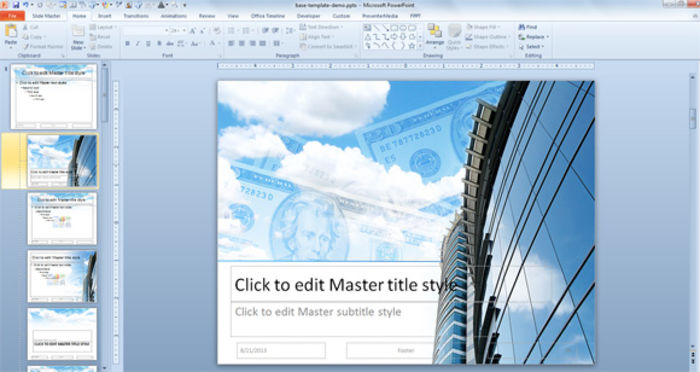Select the Text Box shape in shapes gallery
This screenshot has height=372, width=700.
tap(367, 28)
